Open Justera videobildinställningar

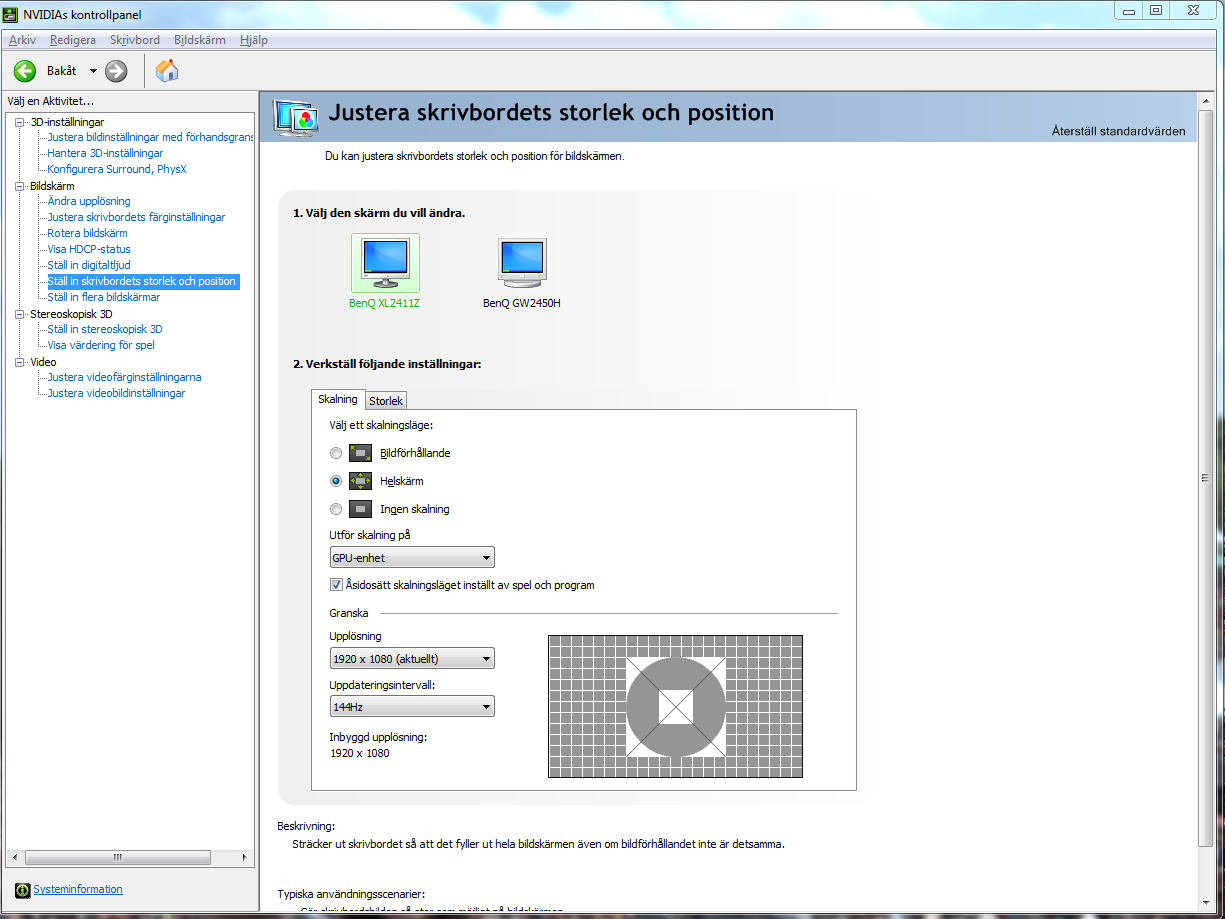(116, 393)
